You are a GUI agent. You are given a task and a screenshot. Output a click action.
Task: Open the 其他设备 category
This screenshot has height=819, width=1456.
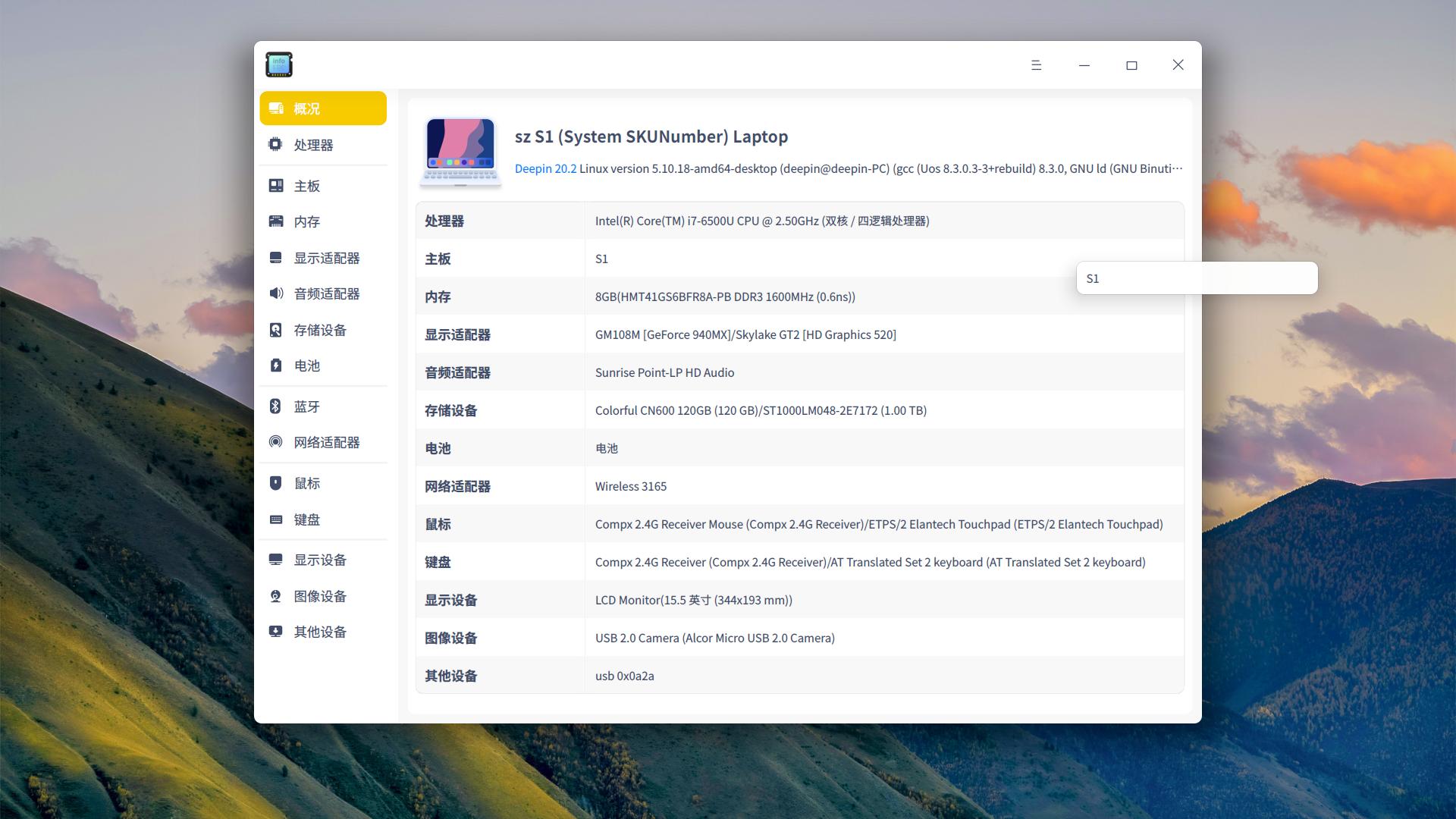pos(320,632)
